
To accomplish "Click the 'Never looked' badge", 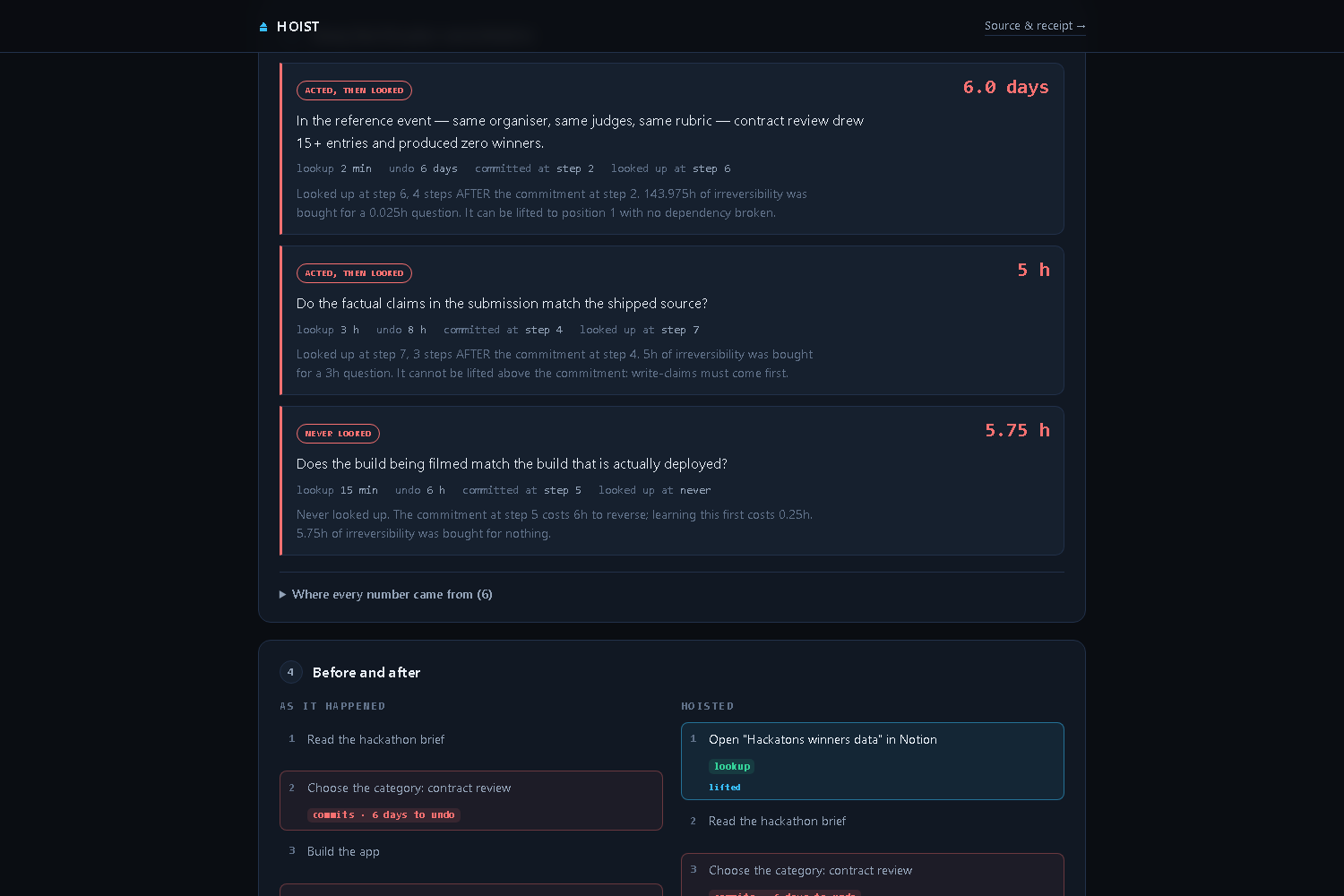I will click(x=338, y=434).
